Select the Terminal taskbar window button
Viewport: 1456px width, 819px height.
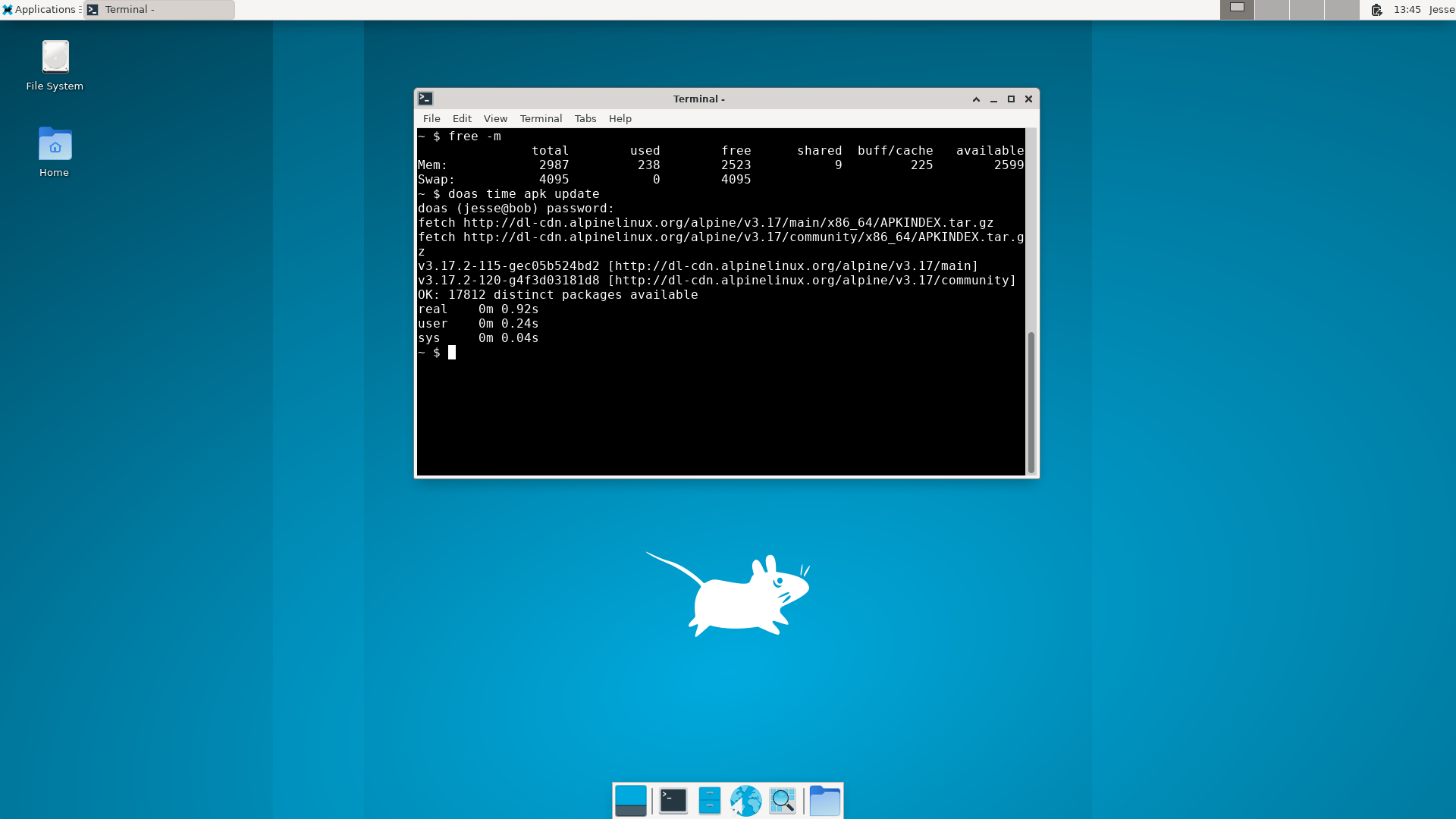click(159, 10)
